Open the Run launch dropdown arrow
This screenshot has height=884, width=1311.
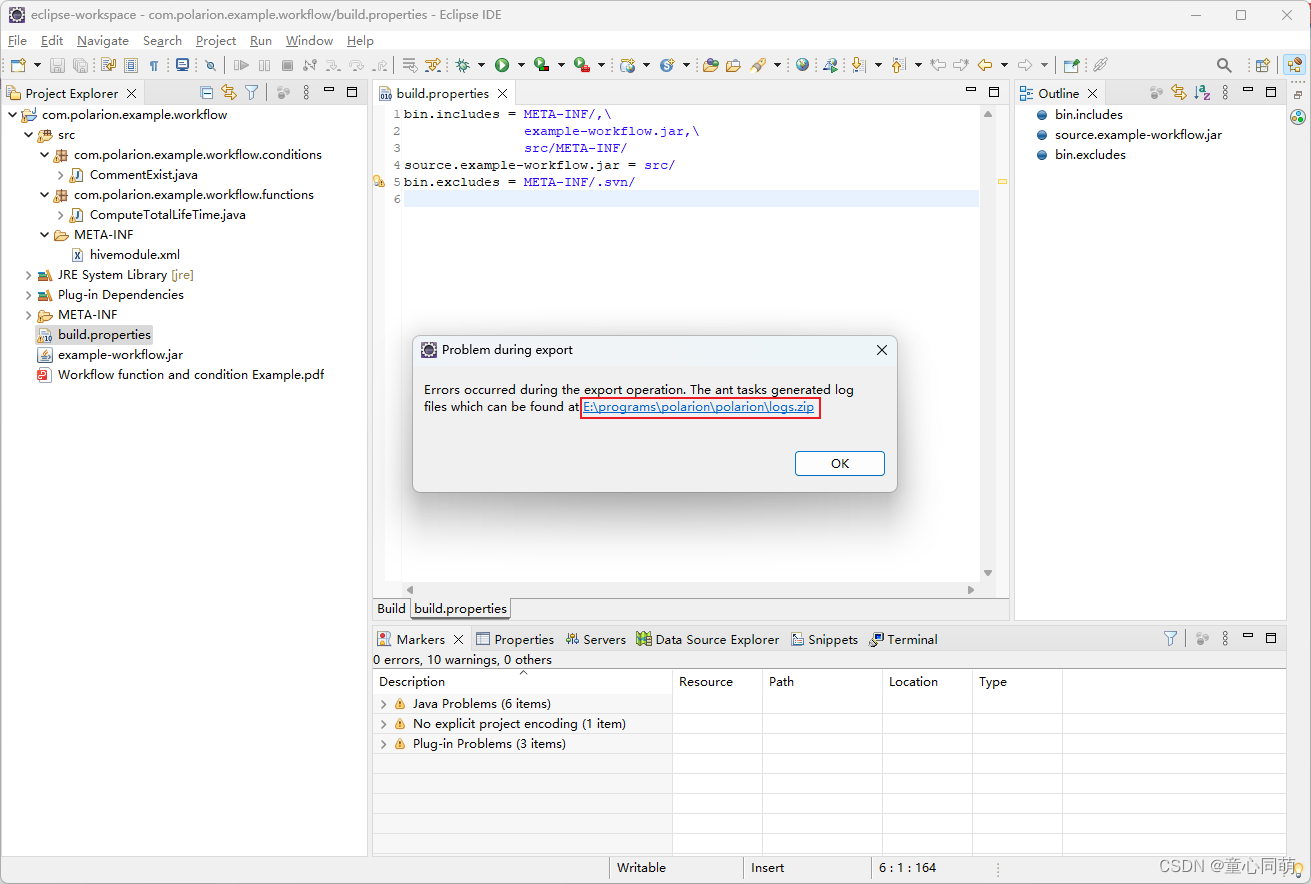(521, 65)
